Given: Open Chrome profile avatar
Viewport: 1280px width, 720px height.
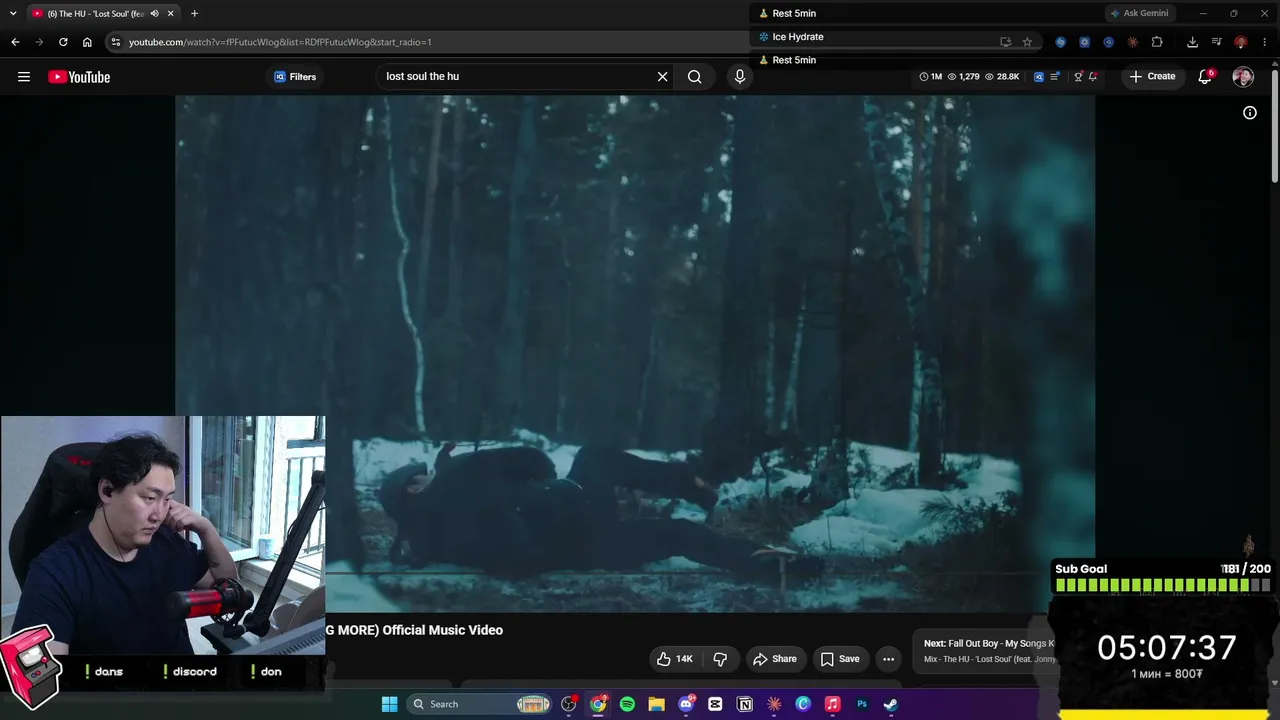Looking at the screenshot, I should click(1240, 42).
